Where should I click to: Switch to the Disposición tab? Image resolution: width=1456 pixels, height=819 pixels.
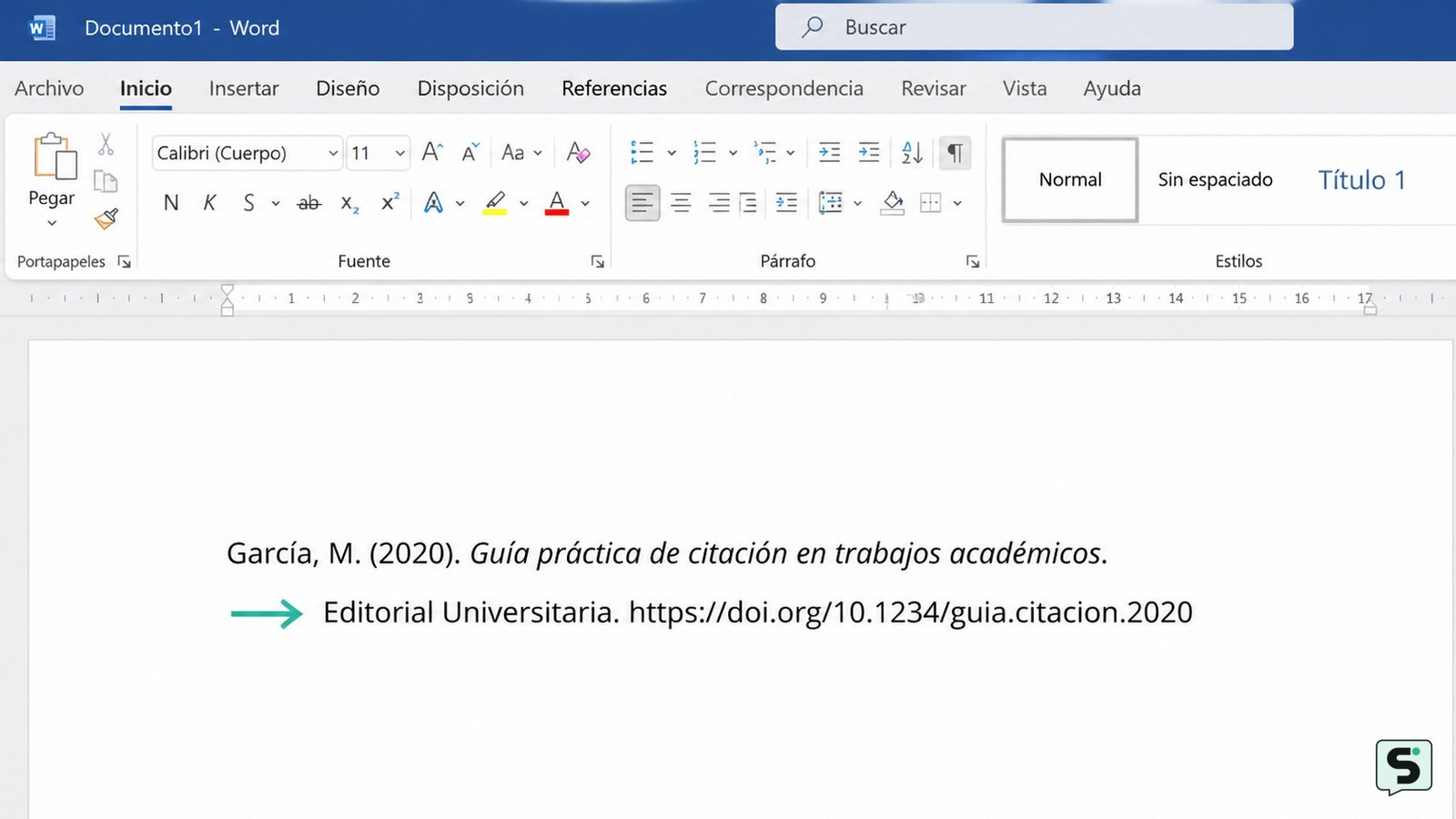click(470, 88)
